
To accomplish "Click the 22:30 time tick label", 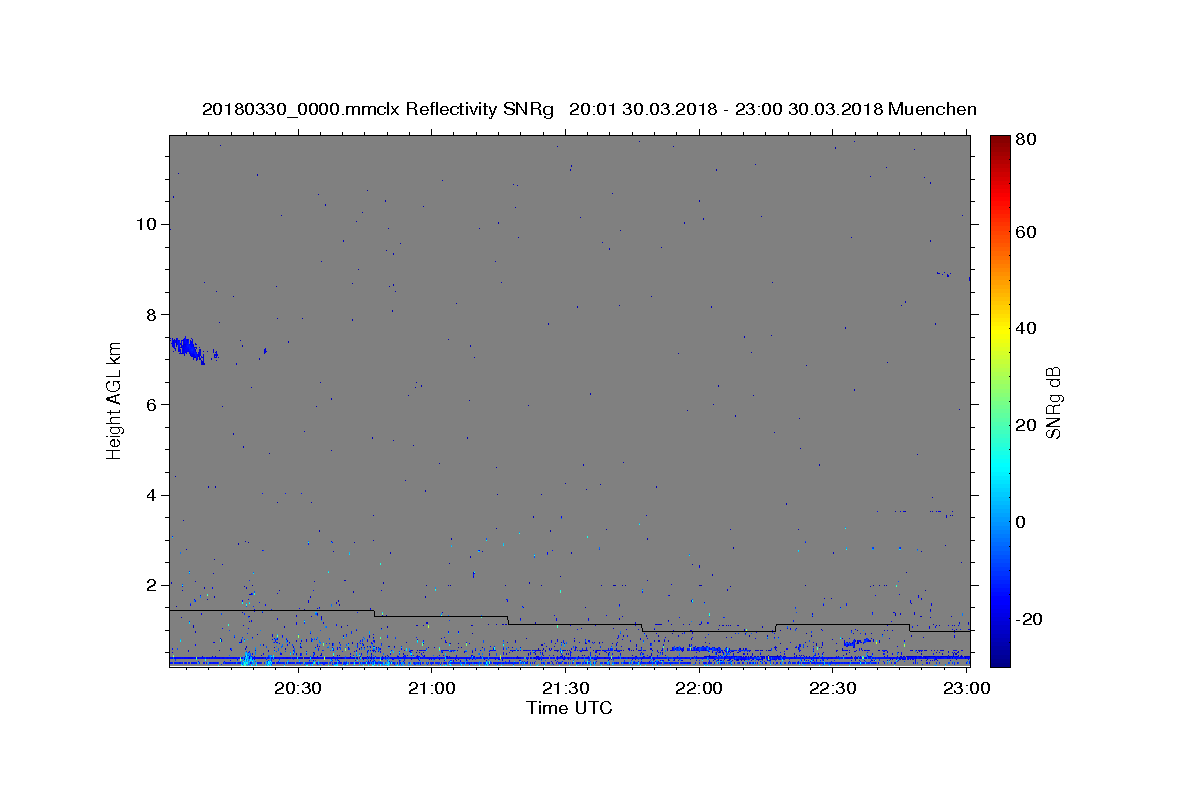I will click(x=832, y=689).
